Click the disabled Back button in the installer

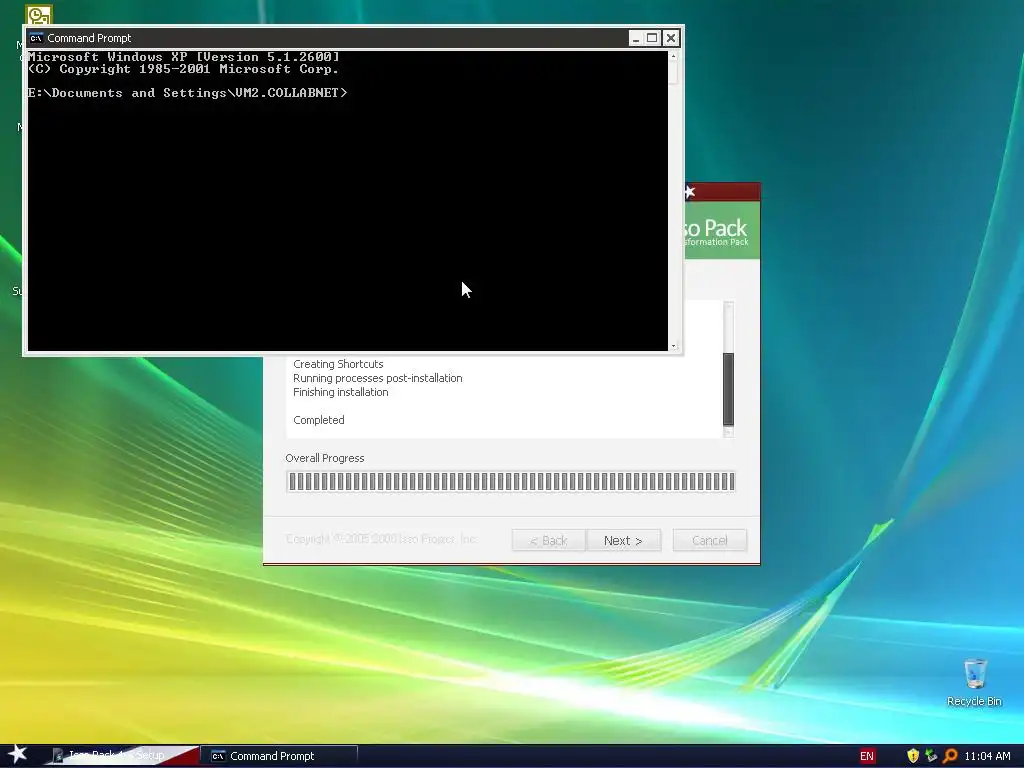click(x=549, y=540)
